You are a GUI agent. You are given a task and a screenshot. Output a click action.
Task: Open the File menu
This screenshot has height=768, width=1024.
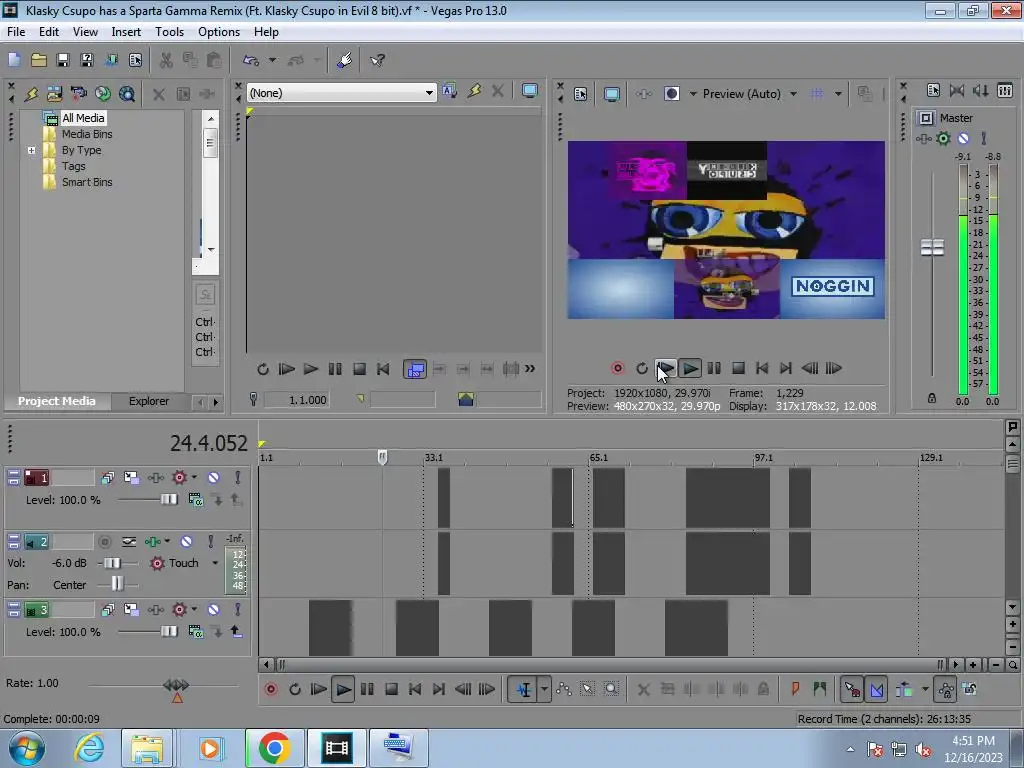(16, 32)
